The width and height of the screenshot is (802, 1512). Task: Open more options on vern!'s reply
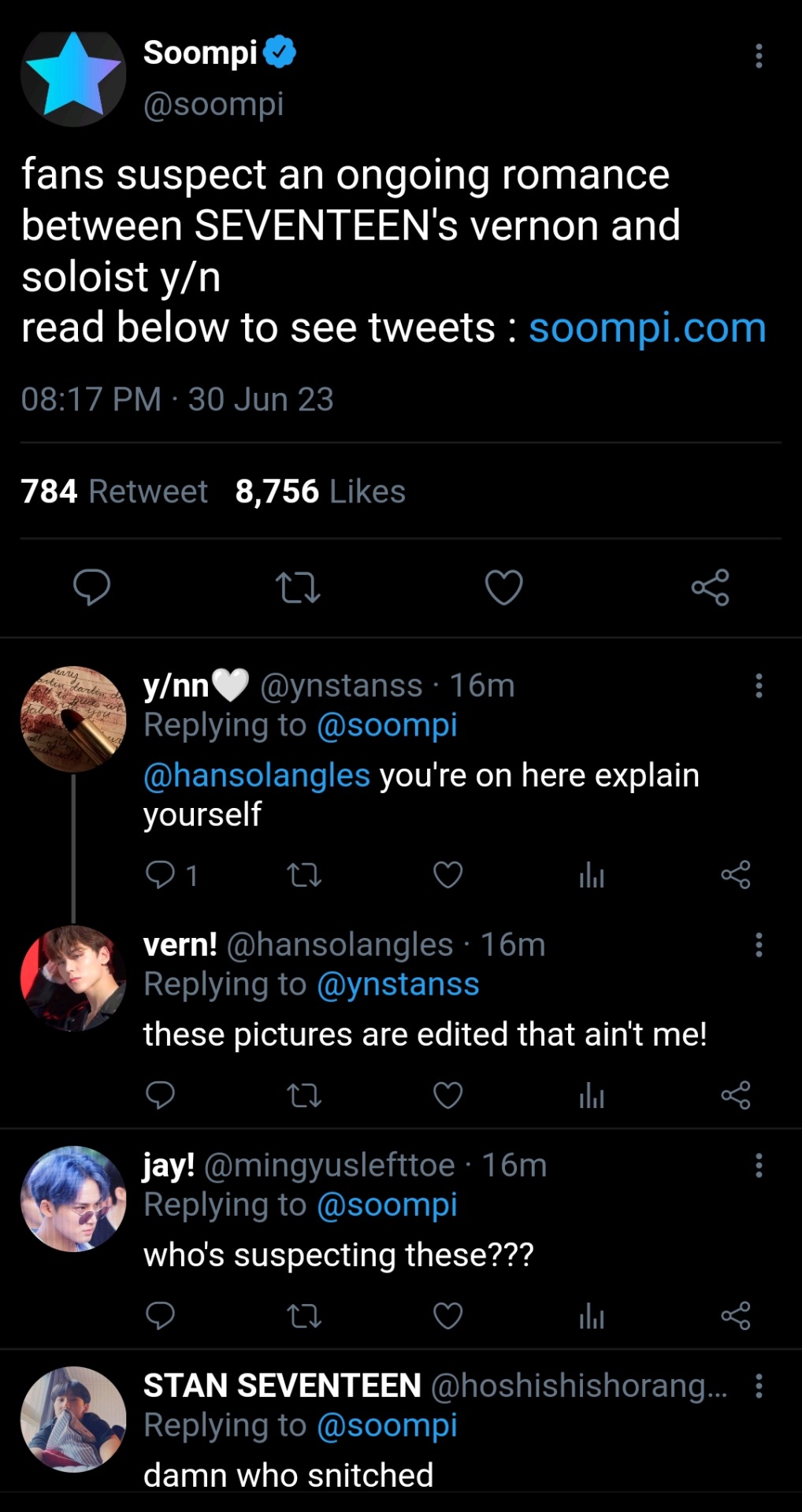coord(759,945)
